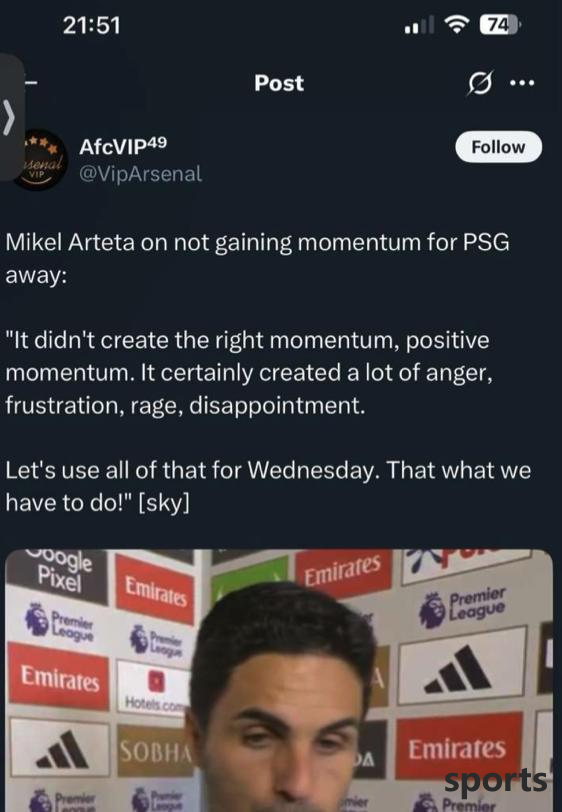Open the attached Arteta interview image
Image resolution: width=562 pixels, height=812 pixels.
coord(279,680)
